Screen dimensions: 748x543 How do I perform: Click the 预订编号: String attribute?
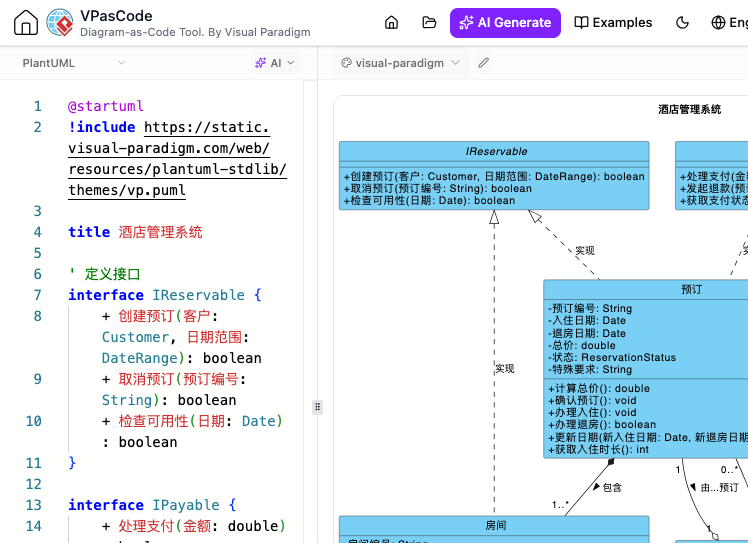(x=590, y=308)
